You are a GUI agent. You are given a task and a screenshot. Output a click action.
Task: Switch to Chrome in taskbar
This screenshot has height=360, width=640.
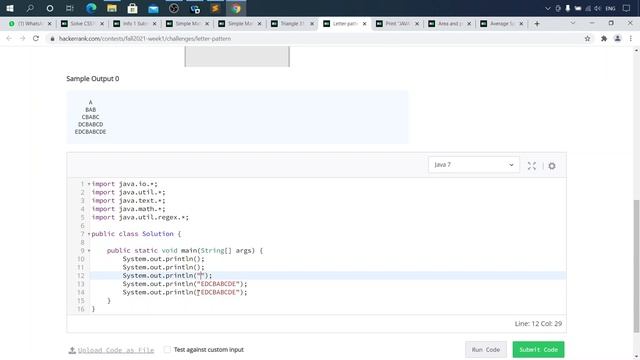pyautogui.click(x=236, y=8)
